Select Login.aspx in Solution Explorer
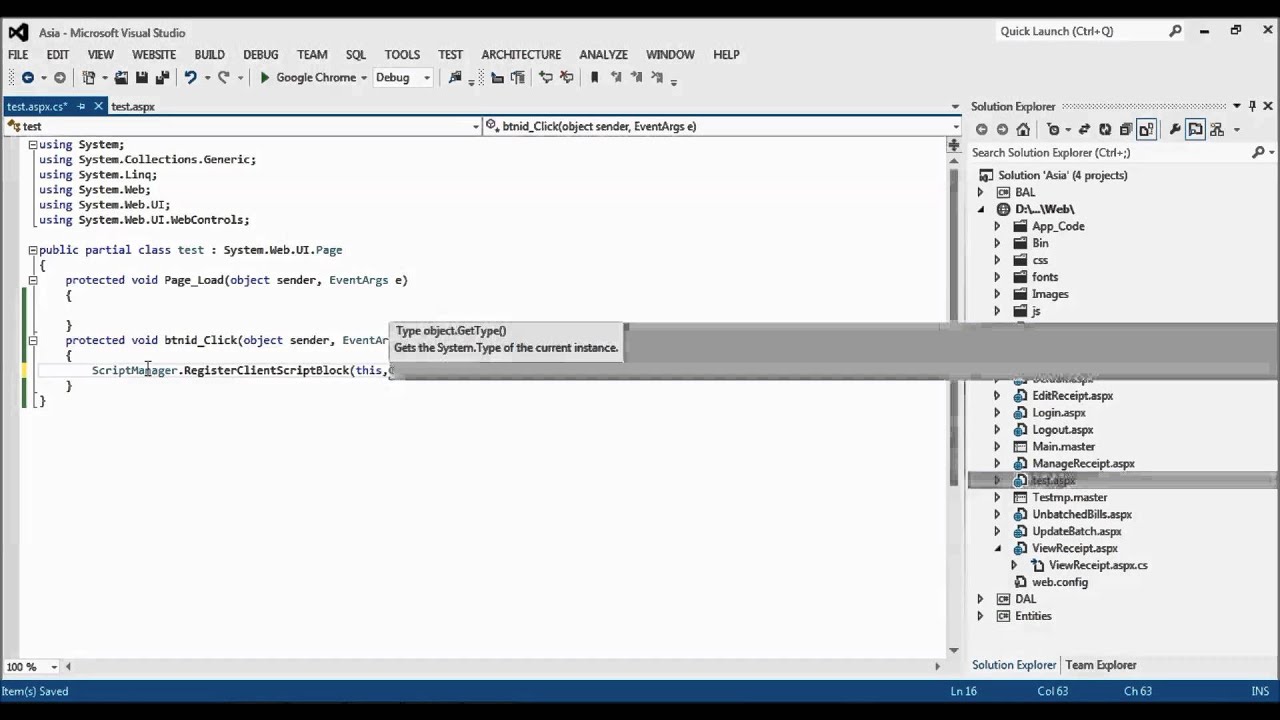The image size is (1280, 720). click(1058, 412)
